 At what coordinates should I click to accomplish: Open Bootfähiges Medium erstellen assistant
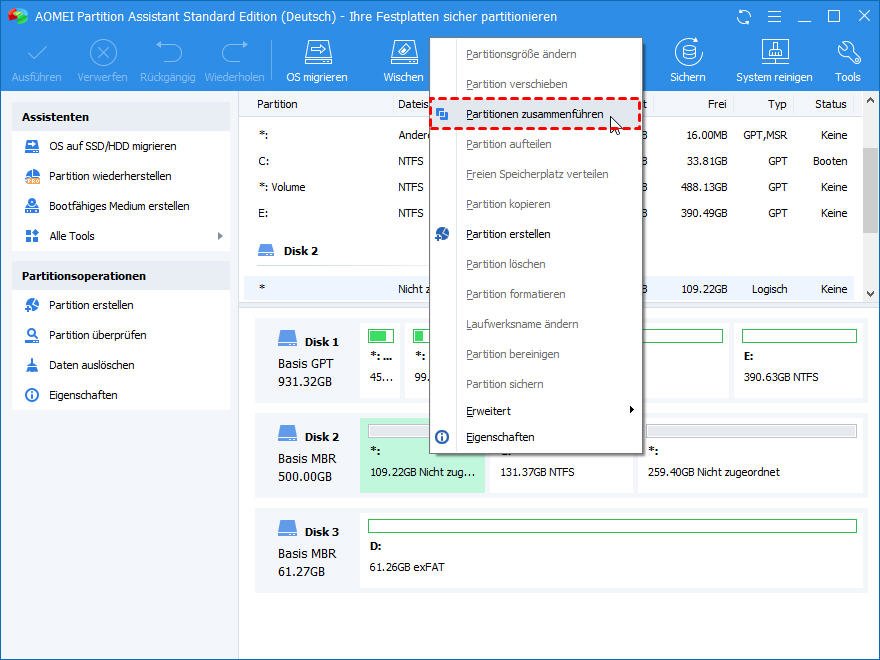click(119, 206)
